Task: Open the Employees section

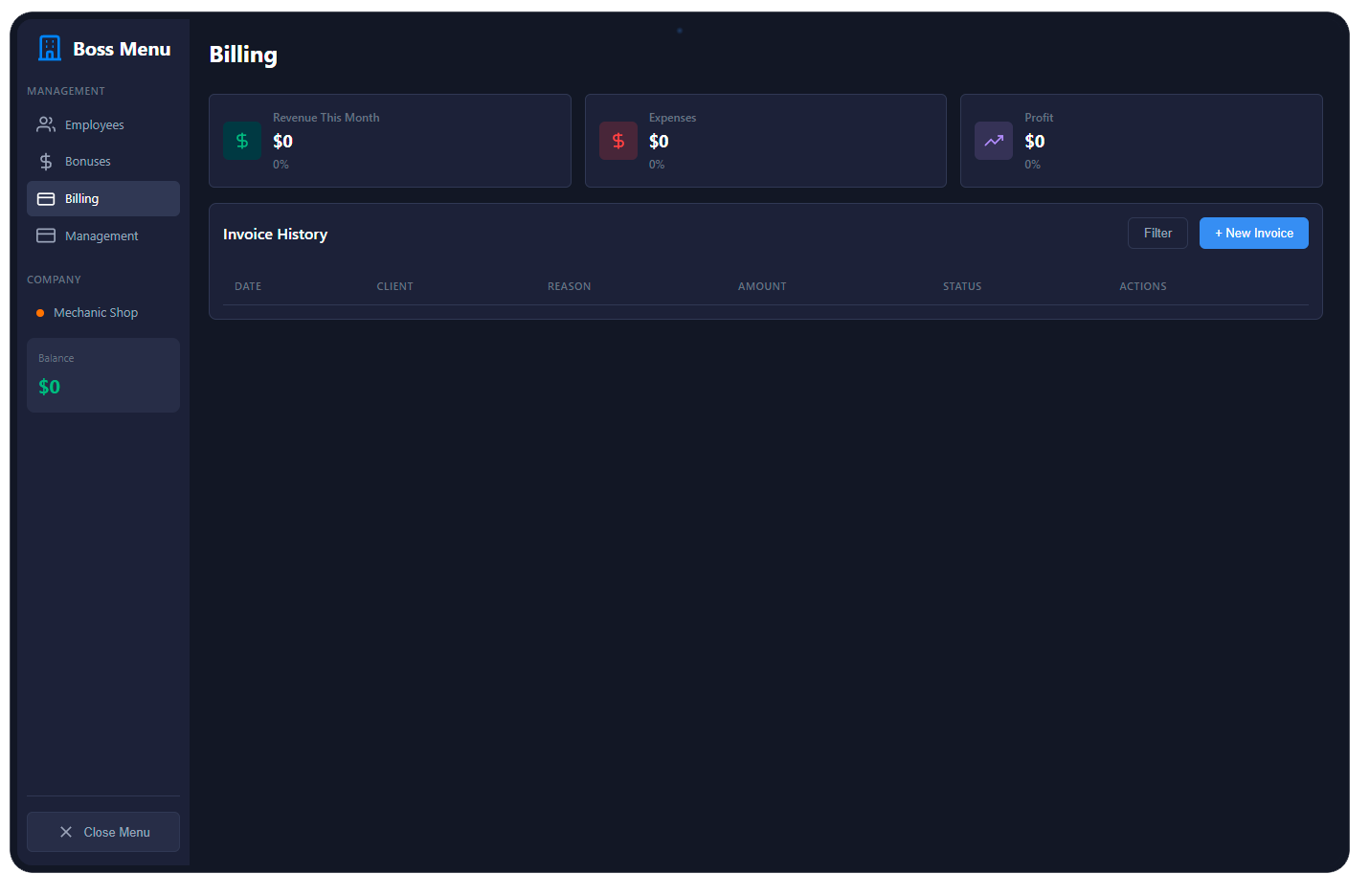Action: click(94, 124)
